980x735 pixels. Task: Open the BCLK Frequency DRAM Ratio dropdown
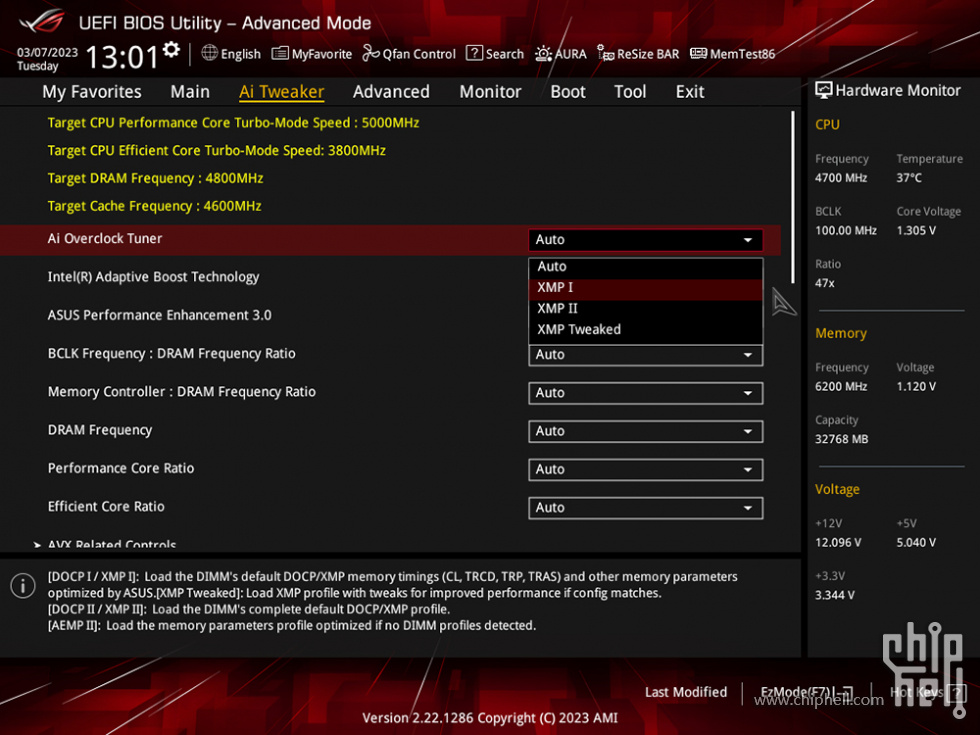pos(645,355)
